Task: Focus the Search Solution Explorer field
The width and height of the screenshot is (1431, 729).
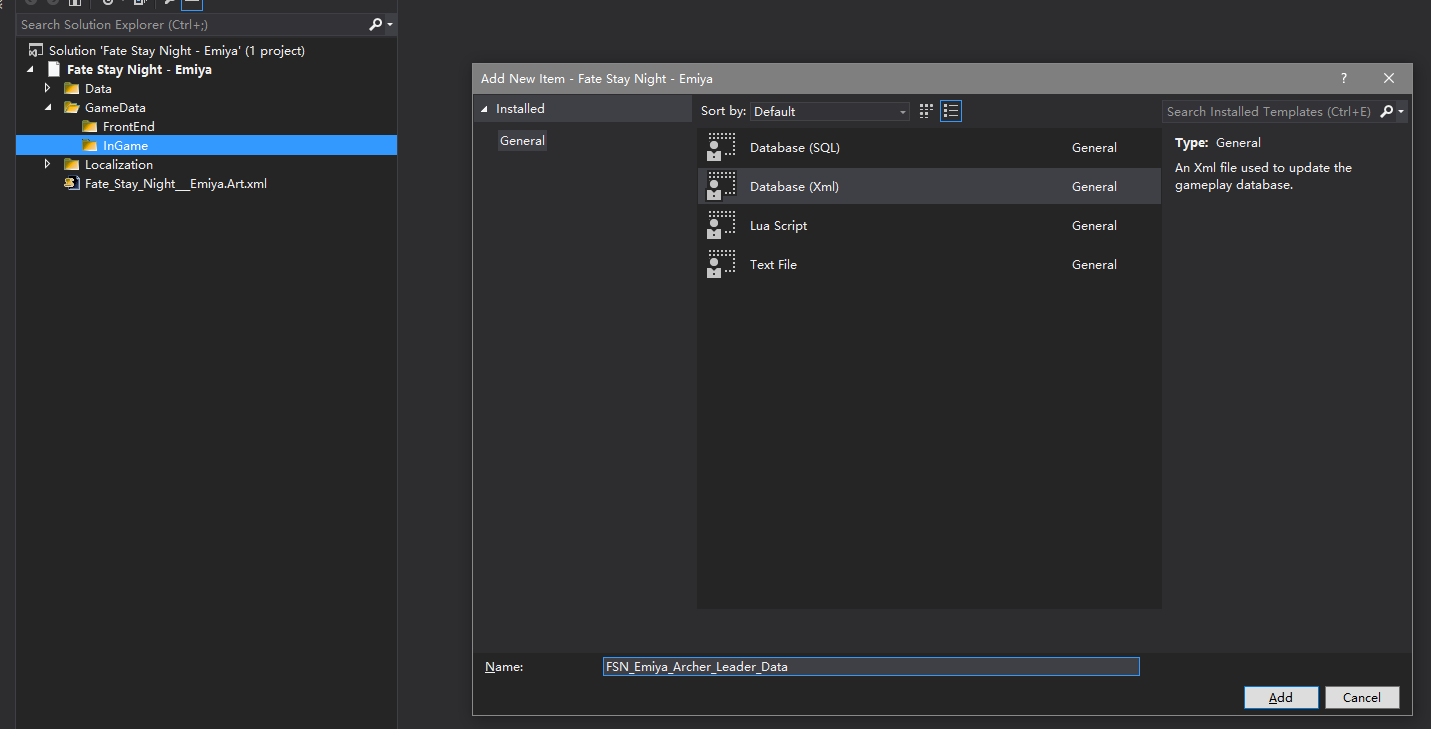Action: click(x=192, y=24)
